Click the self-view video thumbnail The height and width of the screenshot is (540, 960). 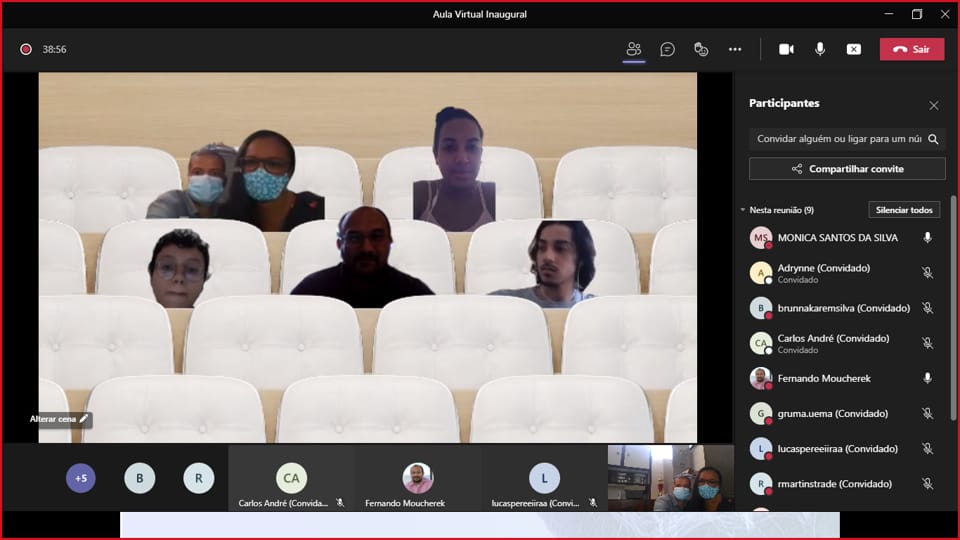click(671, 478)
